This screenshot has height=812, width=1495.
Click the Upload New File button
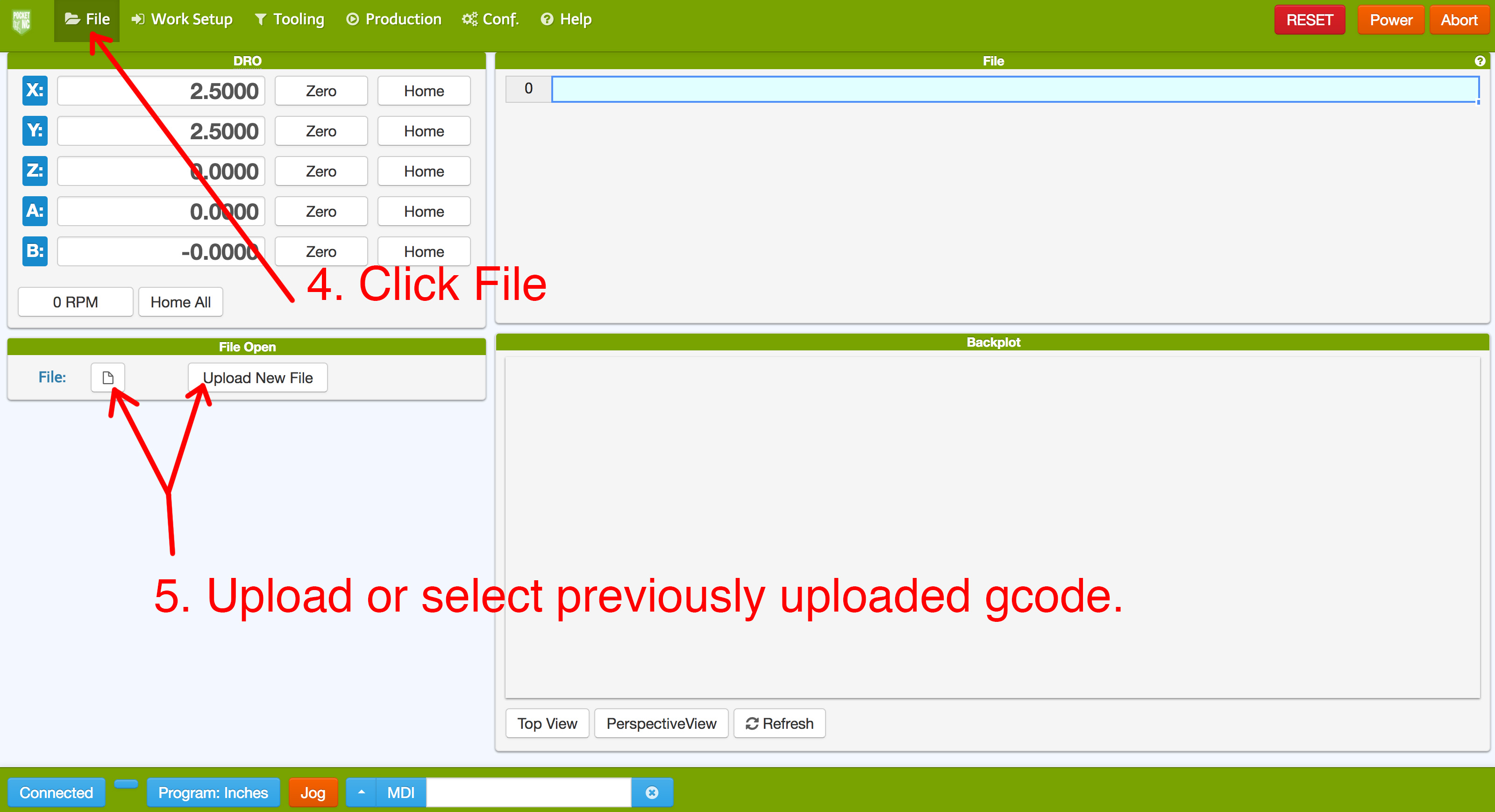point(257,378)
